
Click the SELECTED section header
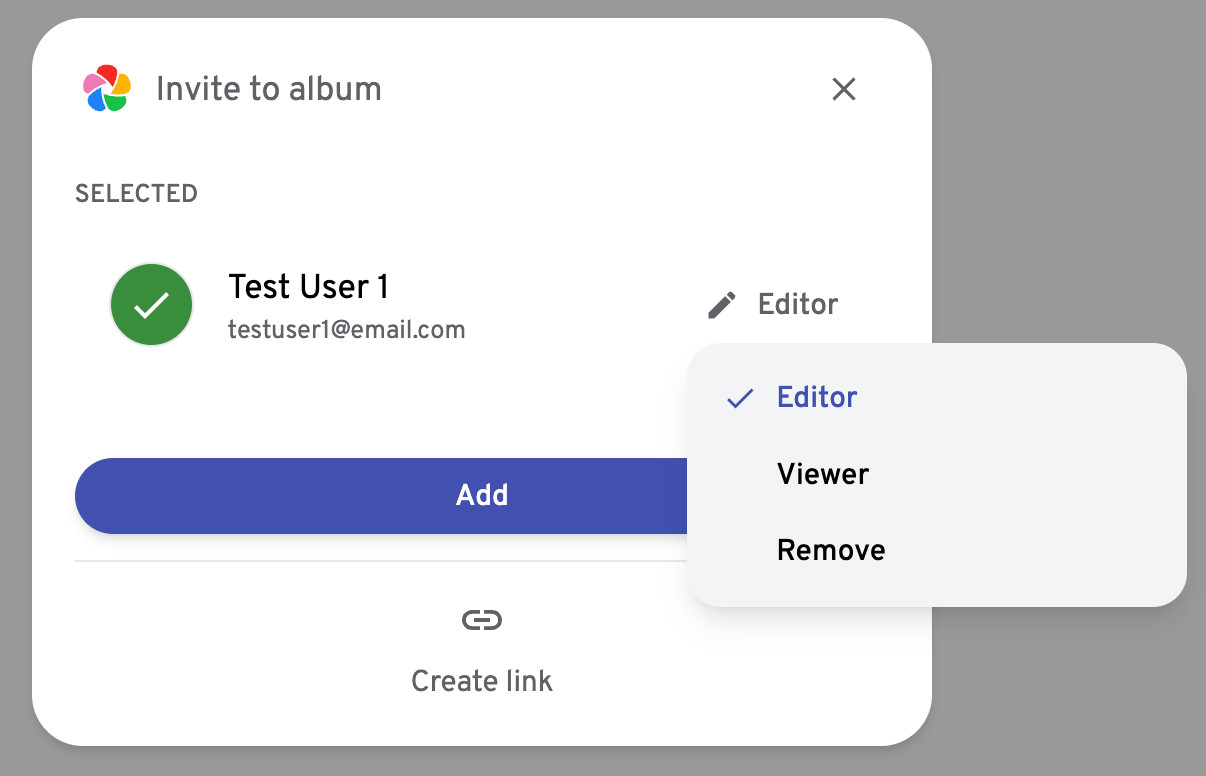pos(136,193)
